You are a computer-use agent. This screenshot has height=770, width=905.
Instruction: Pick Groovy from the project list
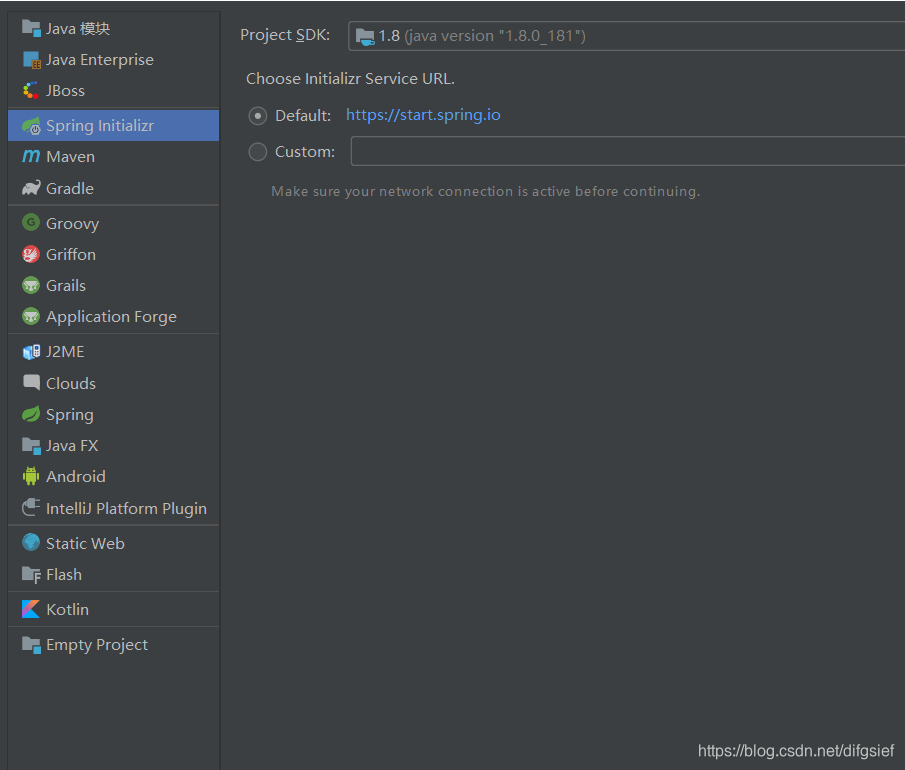click(114, 223)
